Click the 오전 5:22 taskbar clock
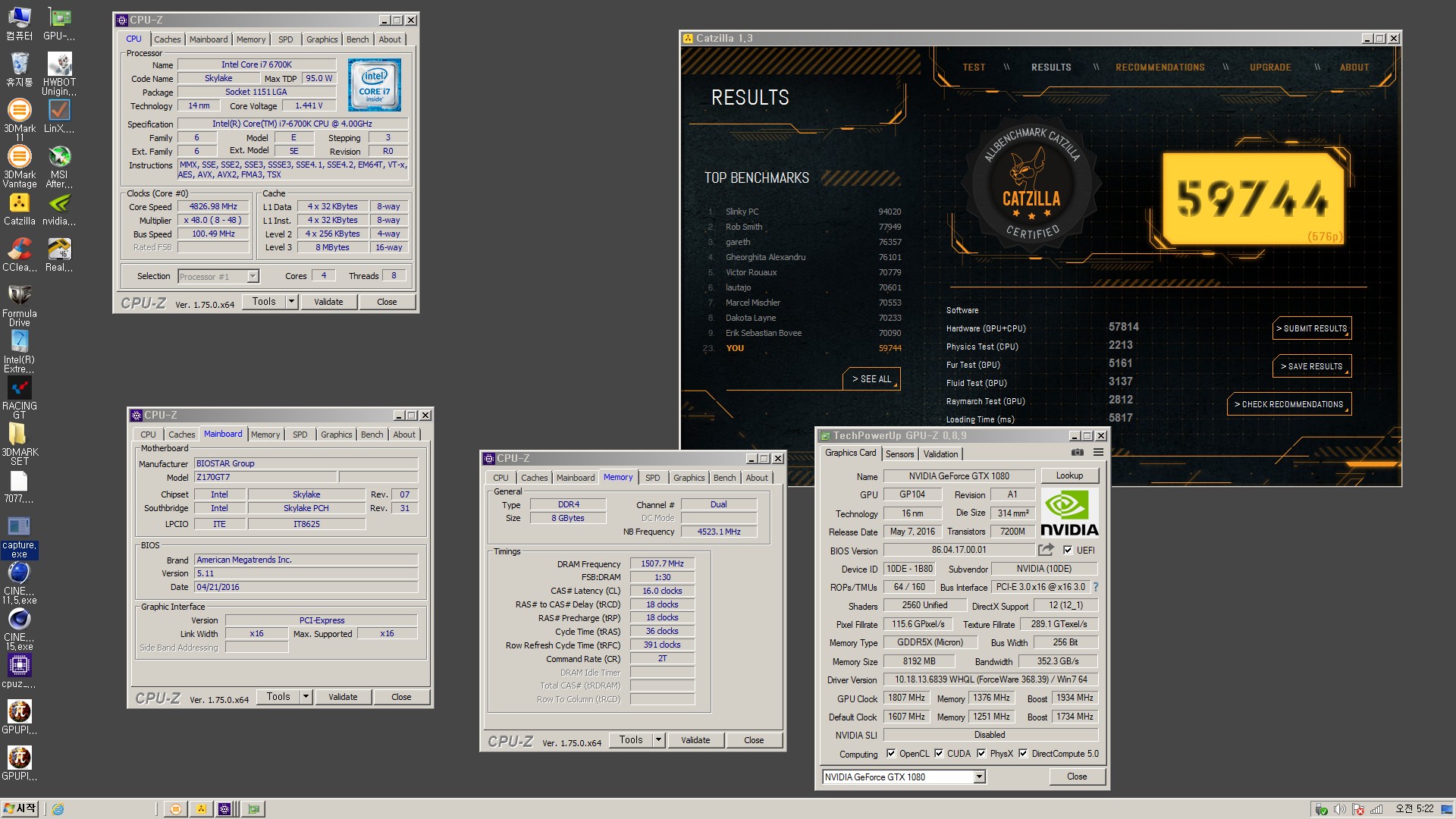Viewport: 1456px width, 819px height. tap(1414, 809)
